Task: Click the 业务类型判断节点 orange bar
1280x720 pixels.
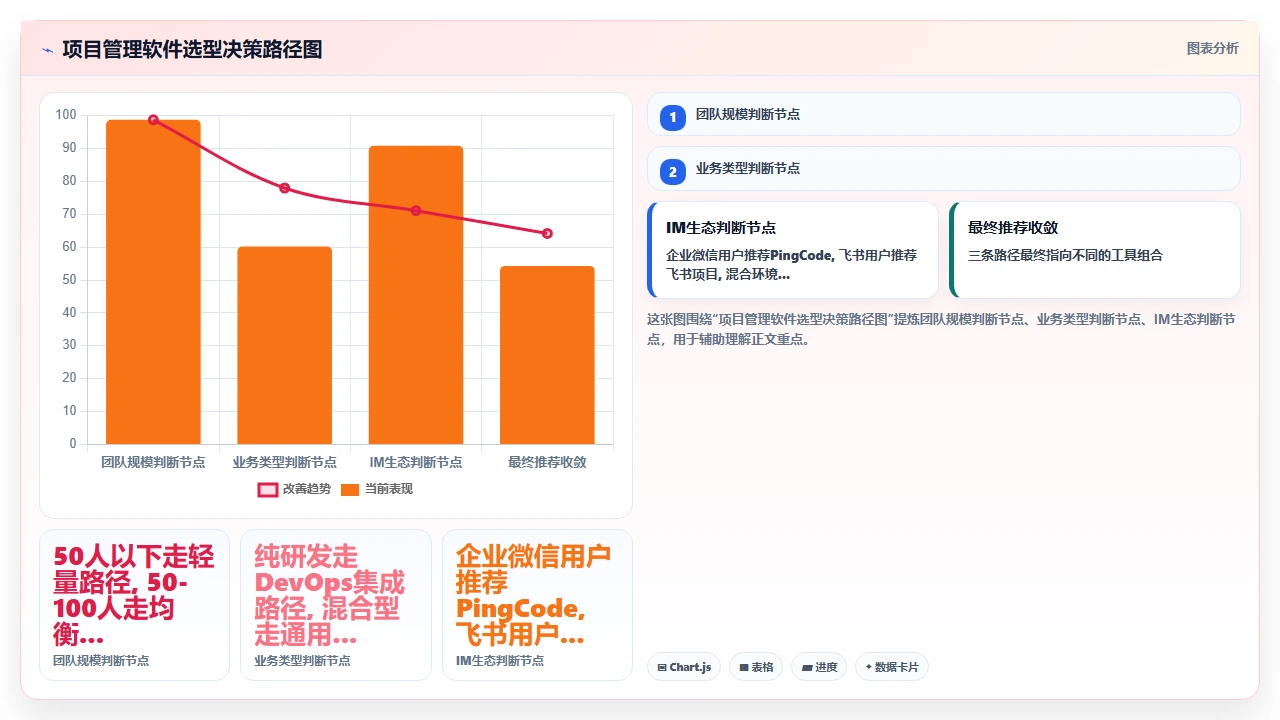Action: pos(284,345)
